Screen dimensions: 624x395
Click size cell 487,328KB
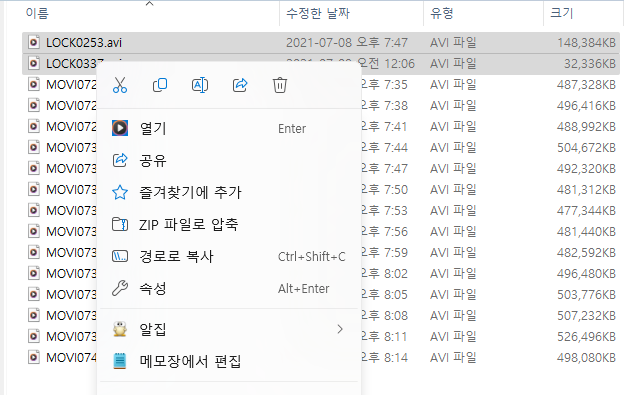[x=587, y=85]
